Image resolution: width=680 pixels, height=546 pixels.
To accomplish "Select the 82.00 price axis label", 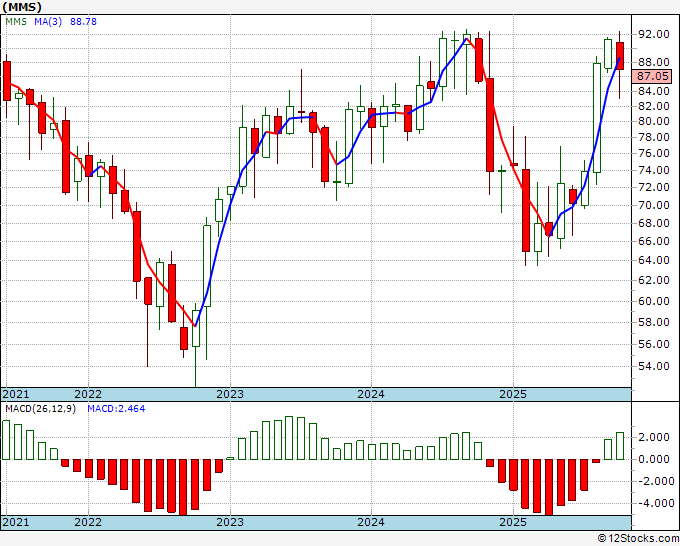I will pyautogui.click(x=653, y=106).
